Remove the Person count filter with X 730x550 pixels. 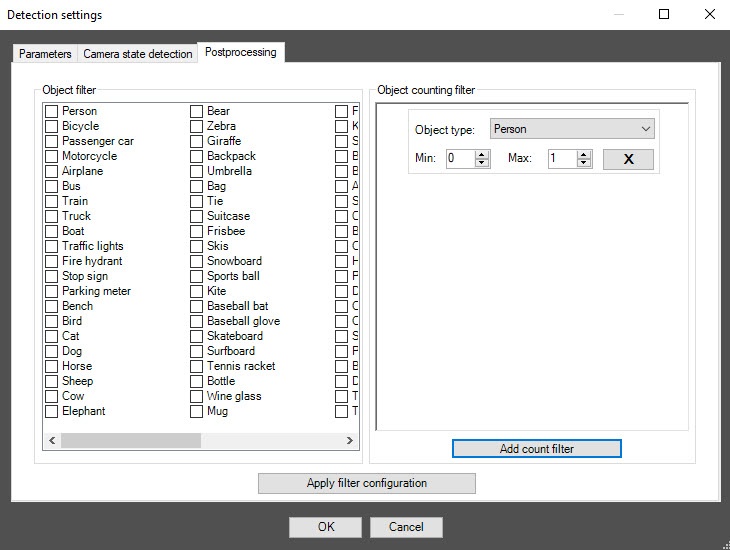[x=628, y=159]
